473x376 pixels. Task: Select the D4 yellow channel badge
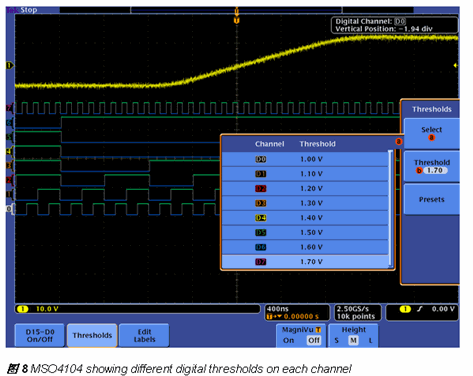tap(261, 218)
